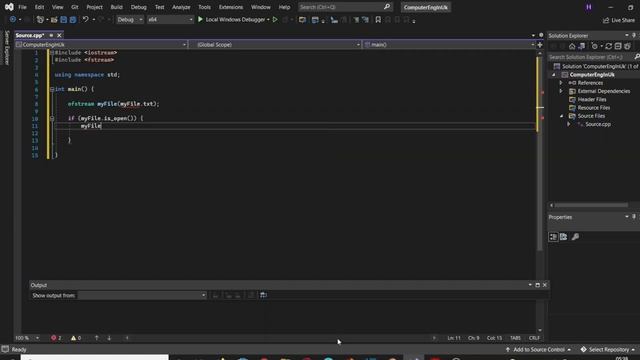
Task: Click the Live Share button
Action: (x=619, y=20)
